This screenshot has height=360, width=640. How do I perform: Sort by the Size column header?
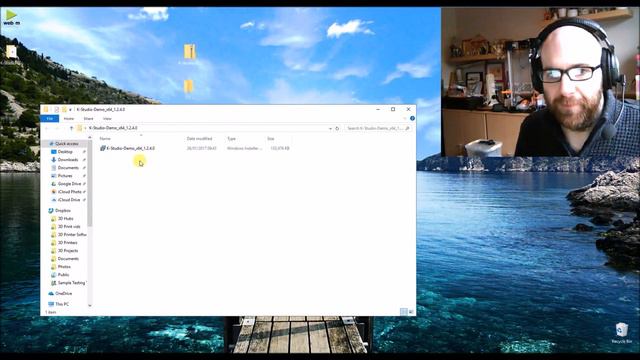pos(271,139)
